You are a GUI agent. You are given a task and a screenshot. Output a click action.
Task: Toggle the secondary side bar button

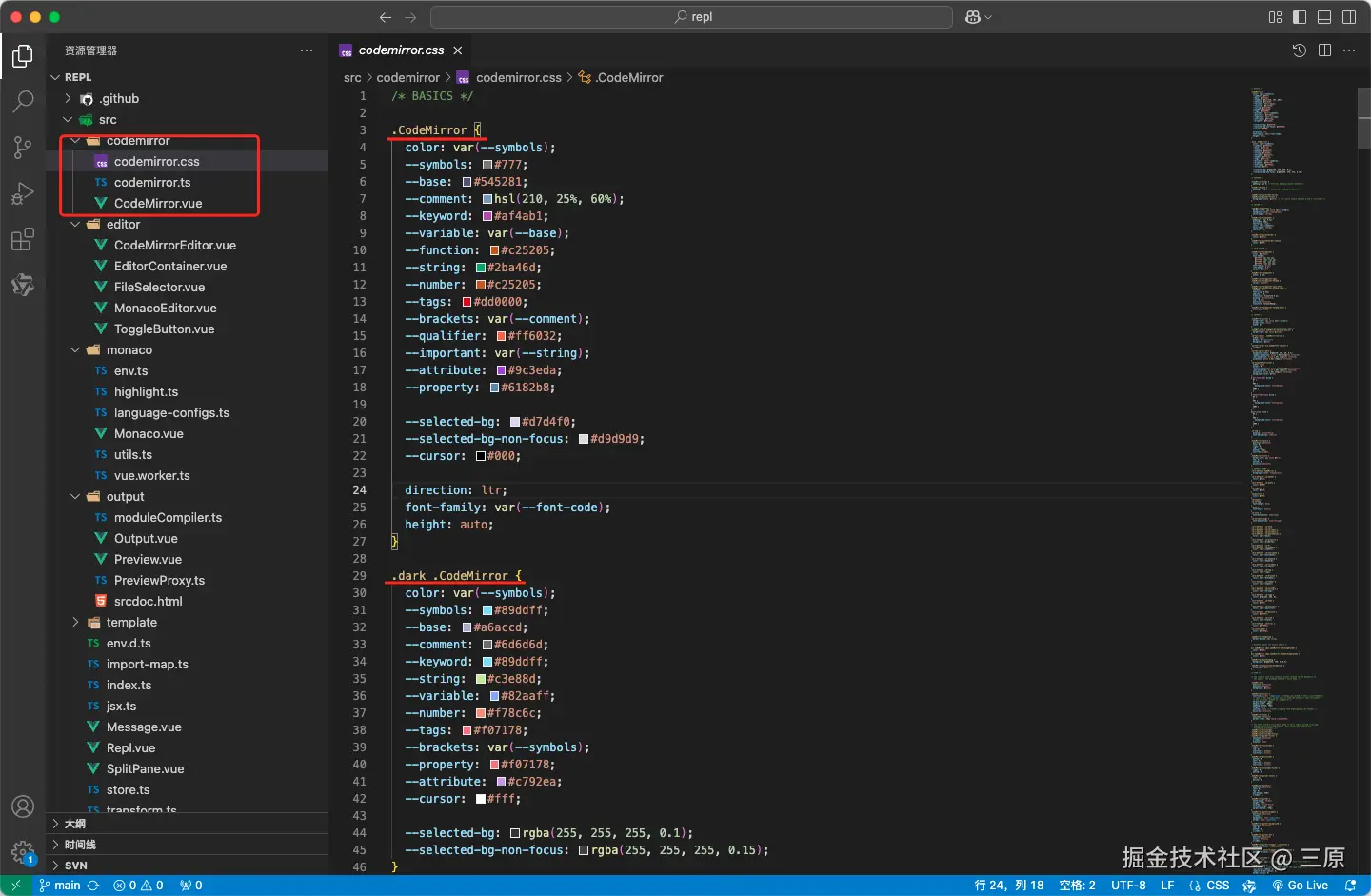pos(1349,17)
